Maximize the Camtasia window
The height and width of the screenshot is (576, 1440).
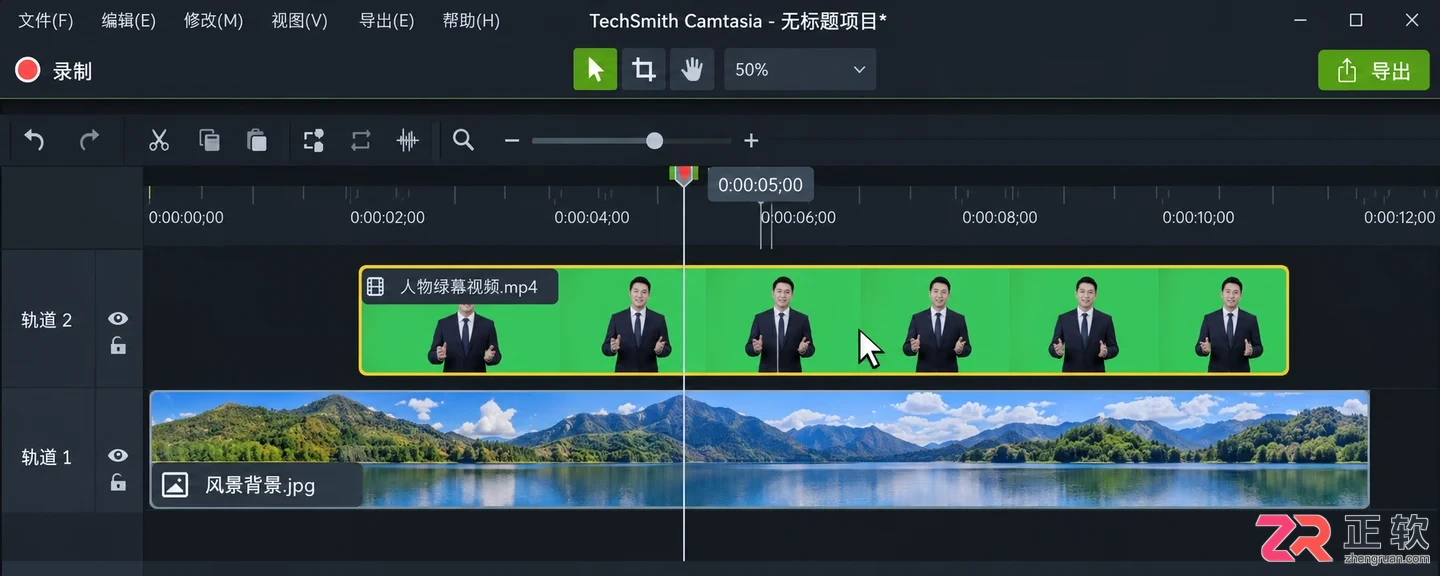coord(1356,20)
